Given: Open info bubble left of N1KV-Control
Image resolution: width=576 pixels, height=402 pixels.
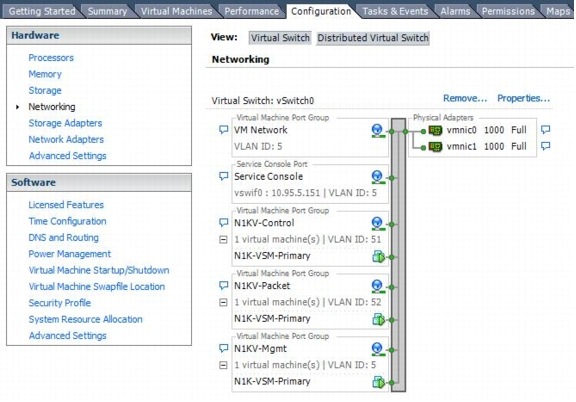Looking at the screenshot, I should tap(223, 222).
